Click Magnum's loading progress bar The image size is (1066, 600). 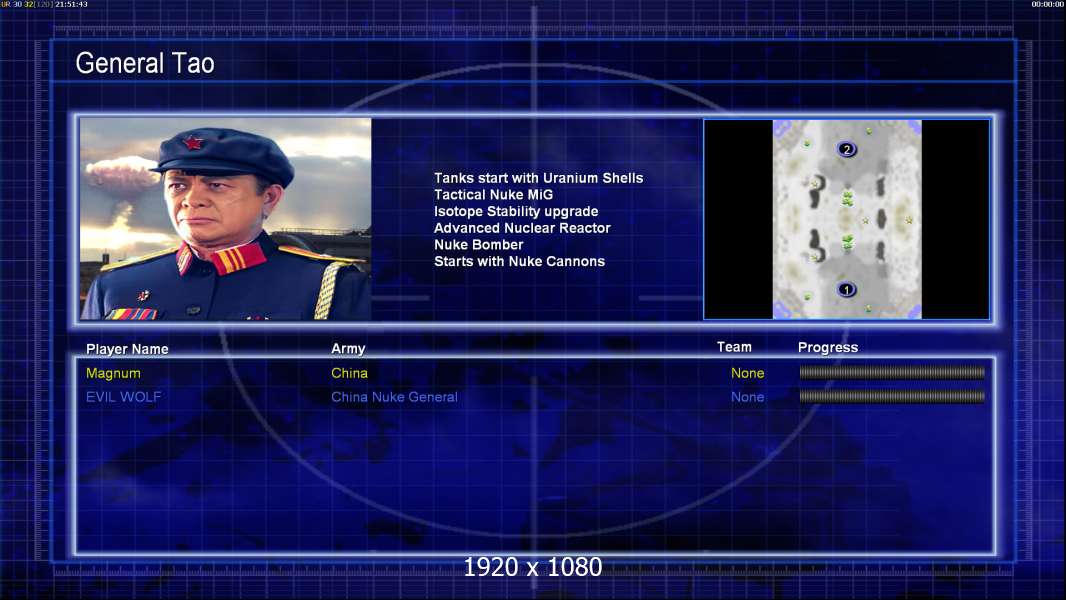[x=892, y=372]
